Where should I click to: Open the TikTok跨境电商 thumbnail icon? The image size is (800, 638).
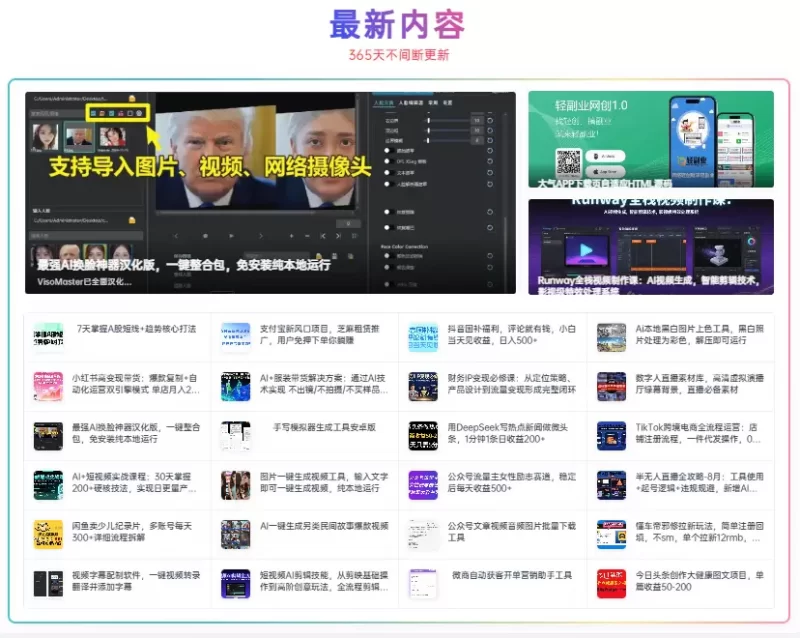[x=611, y=435]
